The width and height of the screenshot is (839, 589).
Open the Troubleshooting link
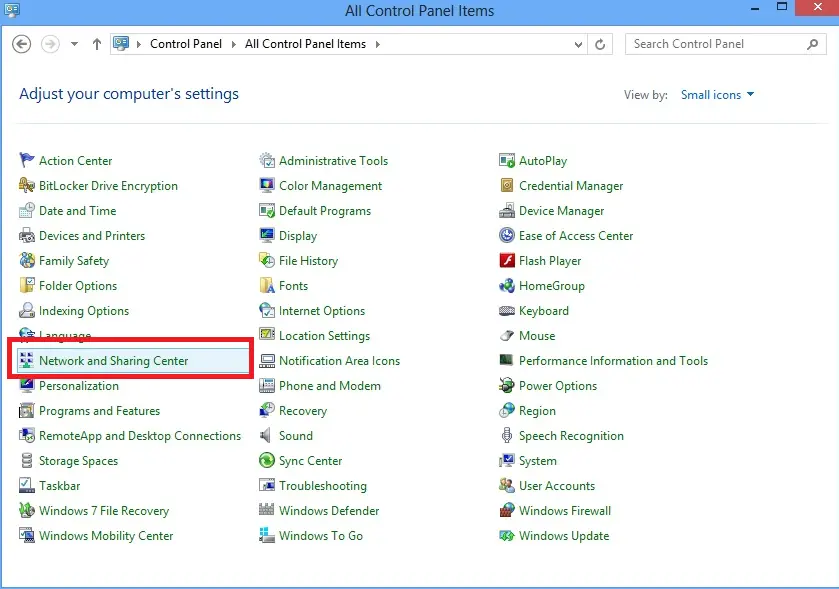click(x=323, y=486)
